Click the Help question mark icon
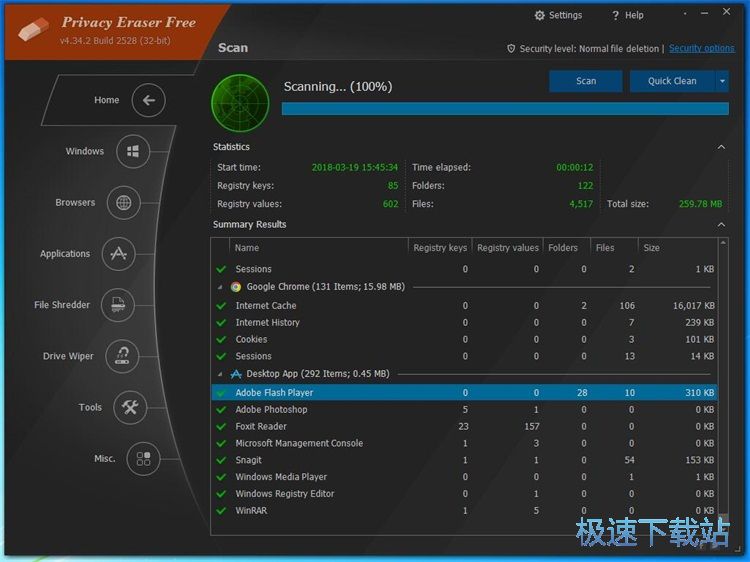 [x=615, y=15]
